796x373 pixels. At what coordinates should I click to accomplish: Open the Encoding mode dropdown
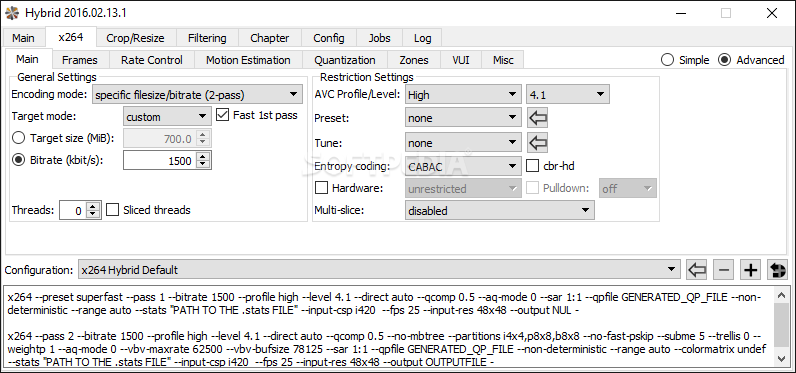coord(196,94)
